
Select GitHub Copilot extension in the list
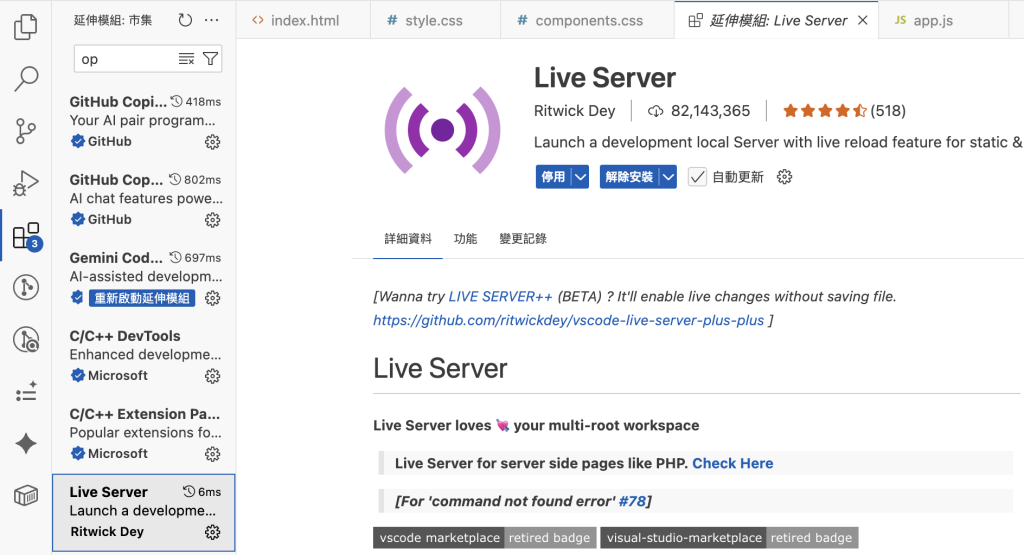144,122
